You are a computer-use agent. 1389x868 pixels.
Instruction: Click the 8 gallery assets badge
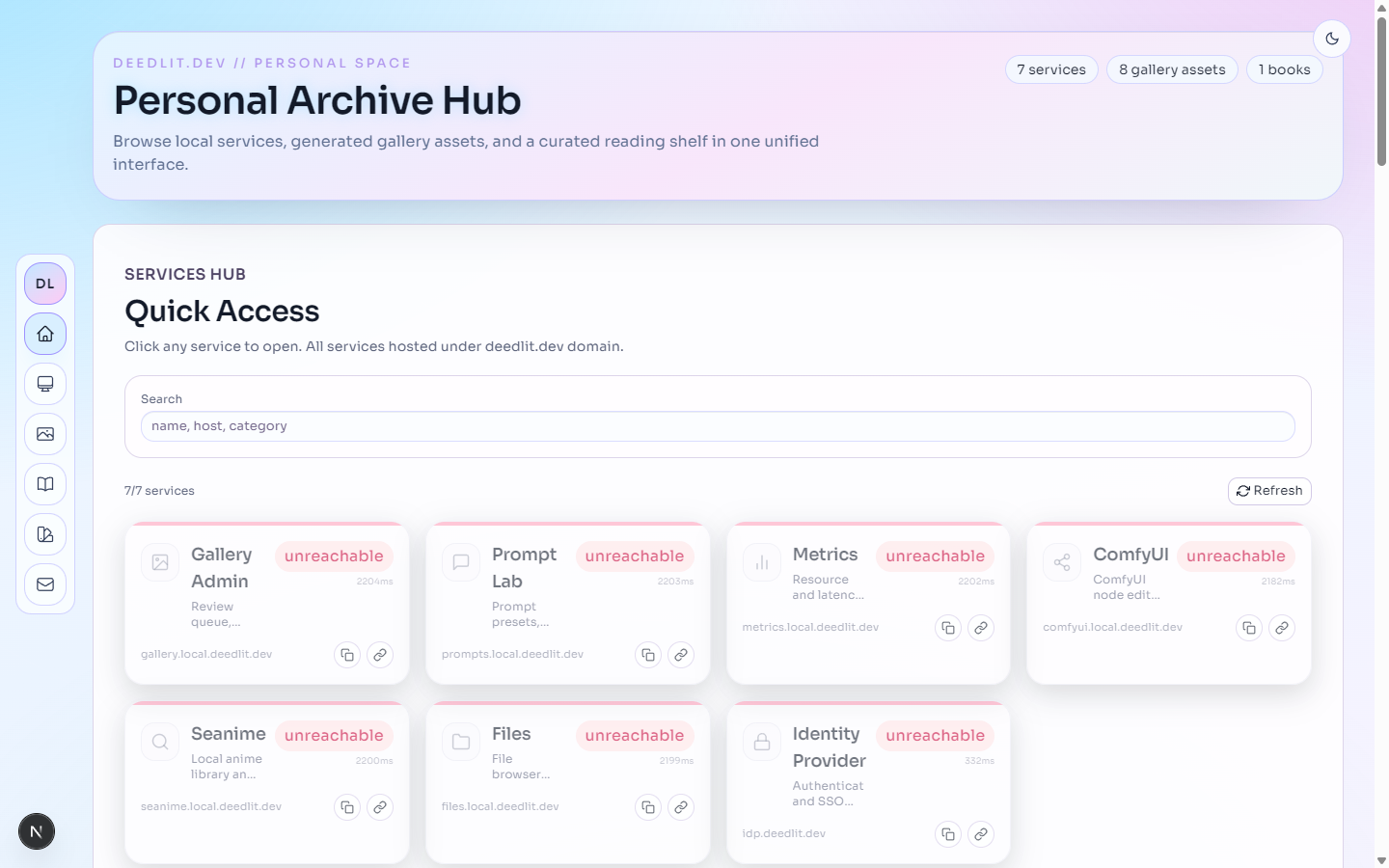1172,69
